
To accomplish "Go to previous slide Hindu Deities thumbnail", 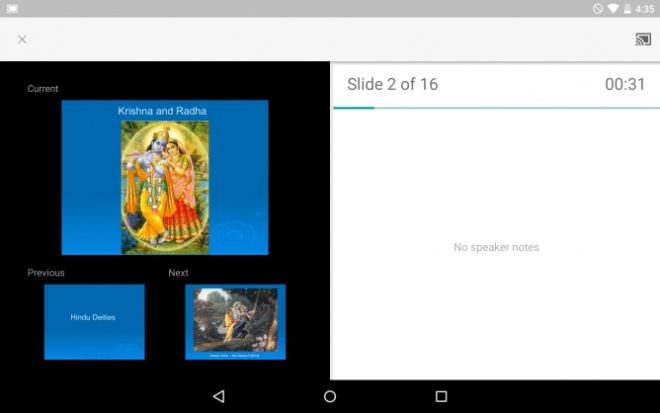I will click(94, 321).
